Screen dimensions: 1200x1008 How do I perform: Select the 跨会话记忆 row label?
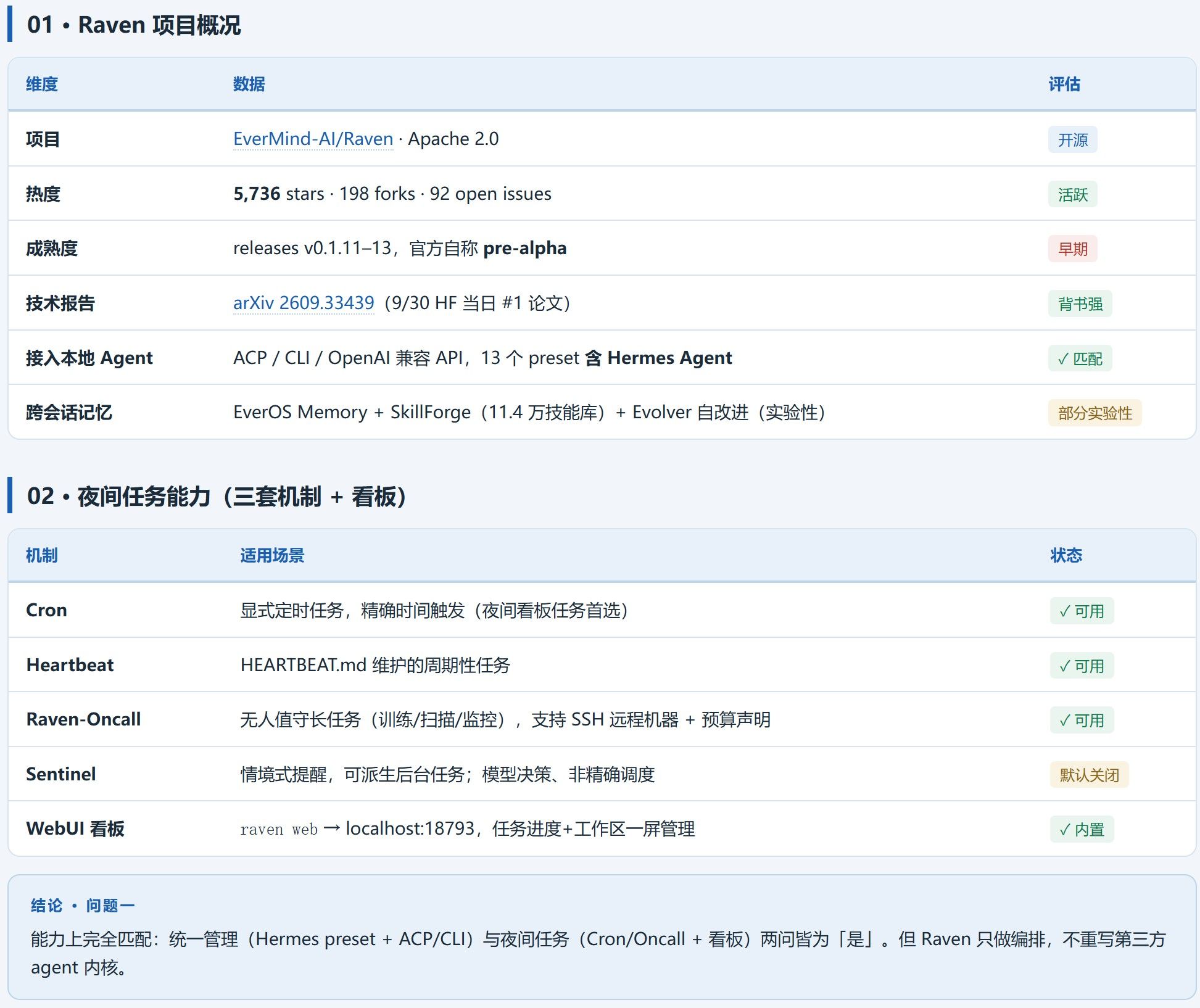point(69,412)
